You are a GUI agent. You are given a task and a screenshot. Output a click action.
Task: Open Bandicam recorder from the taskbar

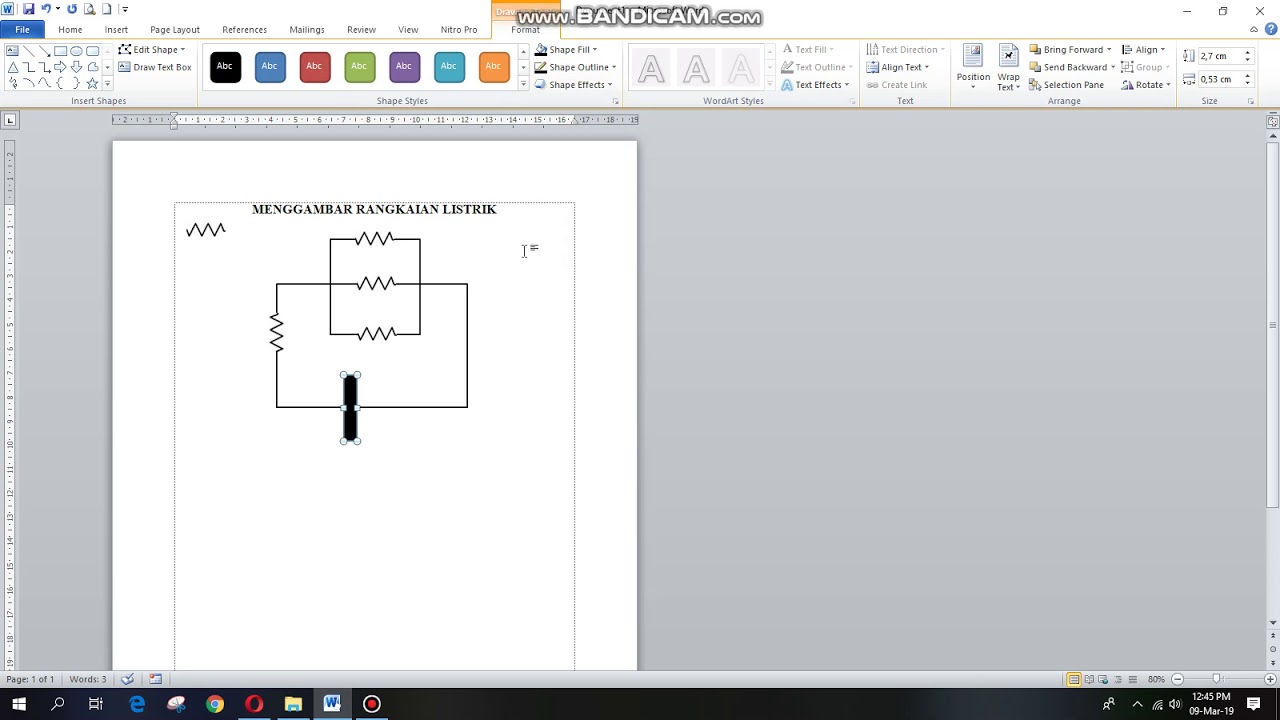coord(371,704)
